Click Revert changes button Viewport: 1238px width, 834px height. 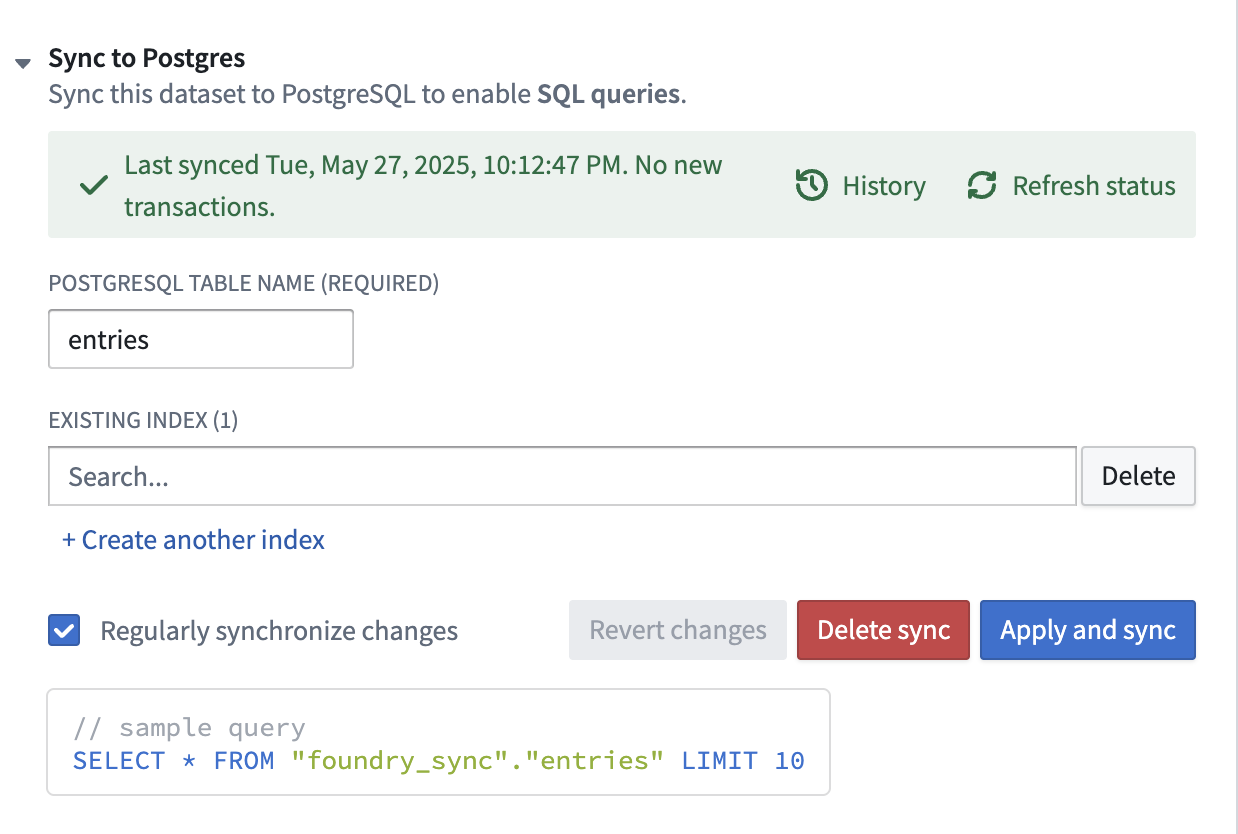pos(678,630)
